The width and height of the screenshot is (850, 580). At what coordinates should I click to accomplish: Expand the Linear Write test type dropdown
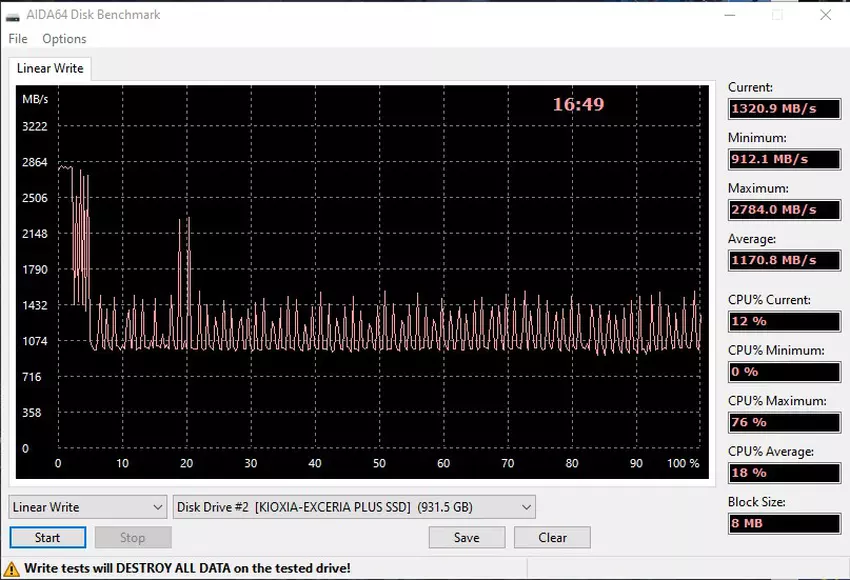tap(87, 507)
